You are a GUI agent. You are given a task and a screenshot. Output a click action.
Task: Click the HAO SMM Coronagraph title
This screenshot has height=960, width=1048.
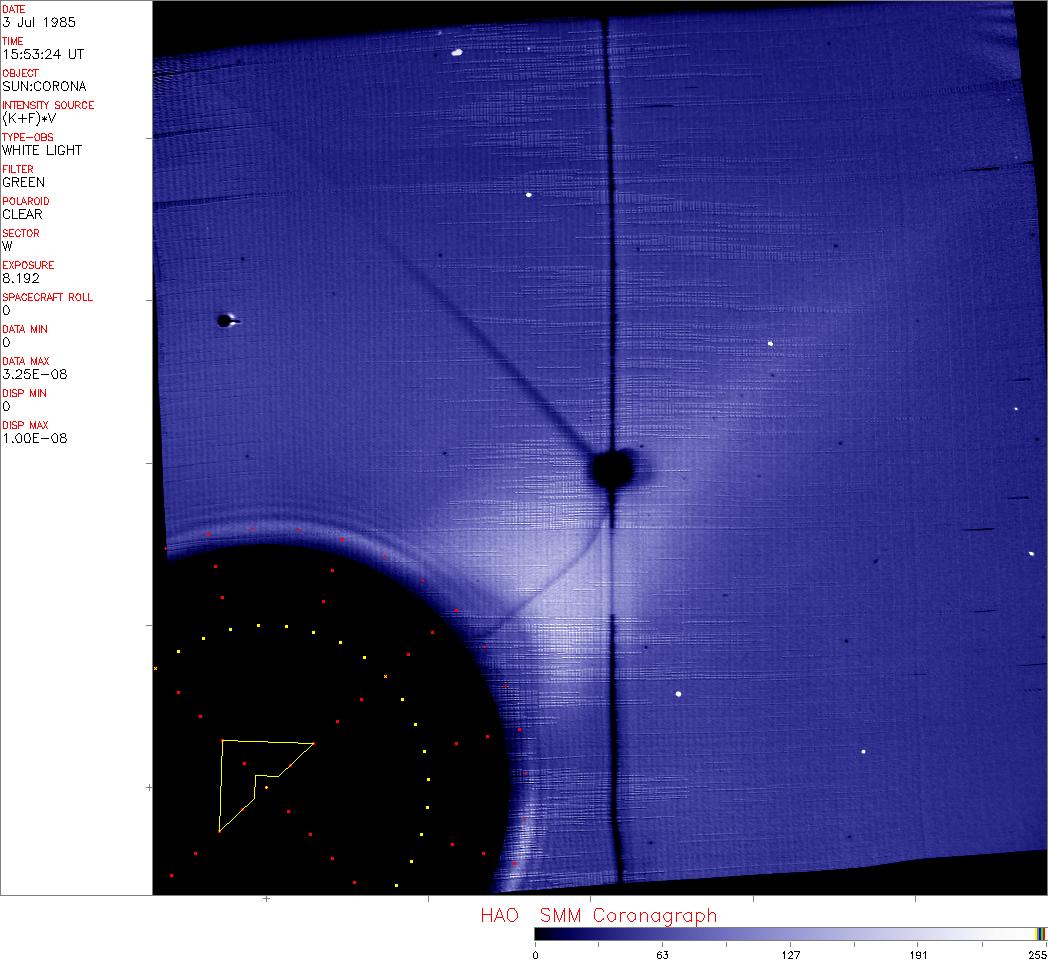coord(598,915)
